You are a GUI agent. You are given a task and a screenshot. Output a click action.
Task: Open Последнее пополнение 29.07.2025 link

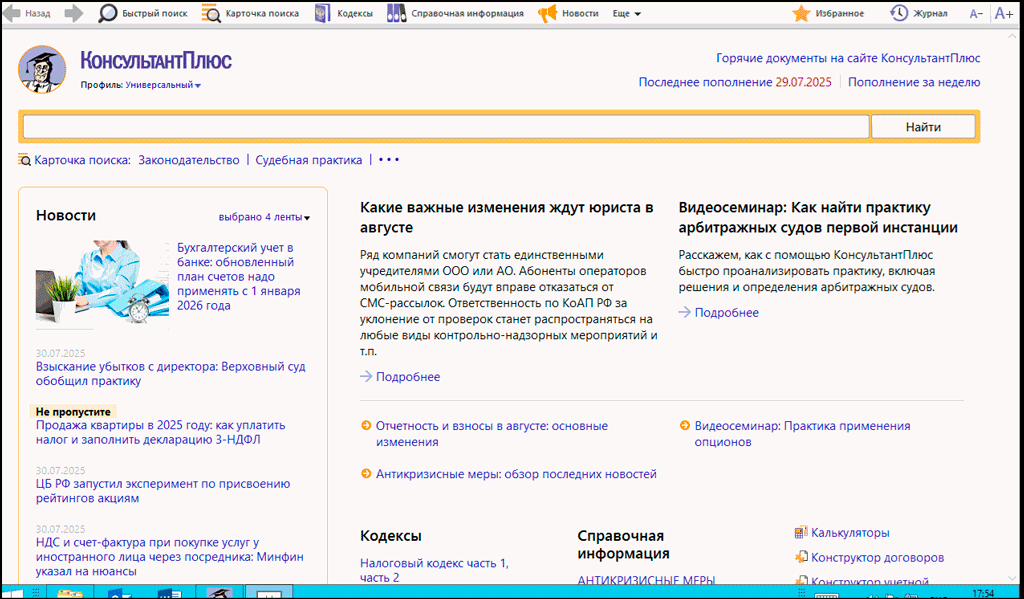click(735, 82)
